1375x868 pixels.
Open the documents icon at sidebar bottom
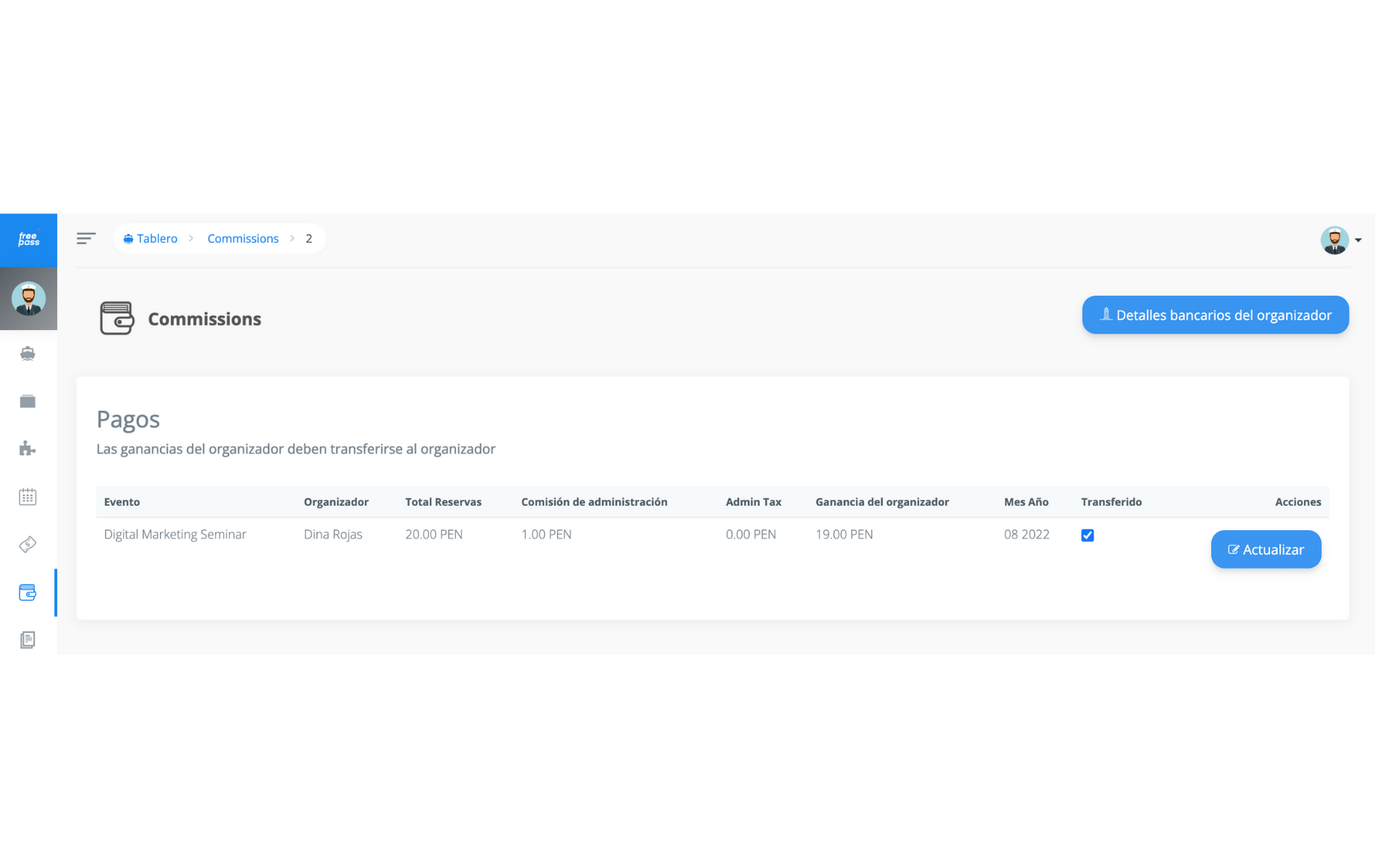(x=27, y=639)
